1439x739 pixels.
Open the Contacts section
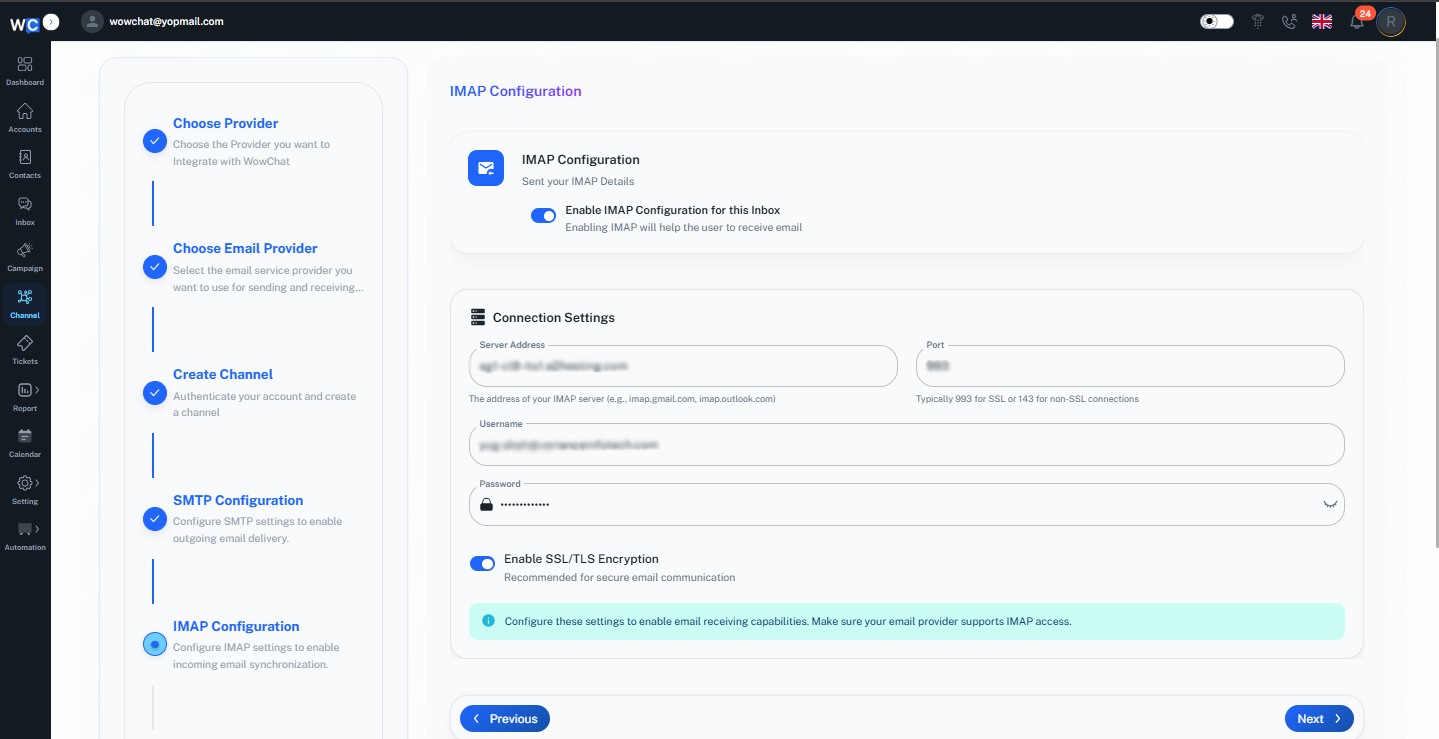[25, 164]
